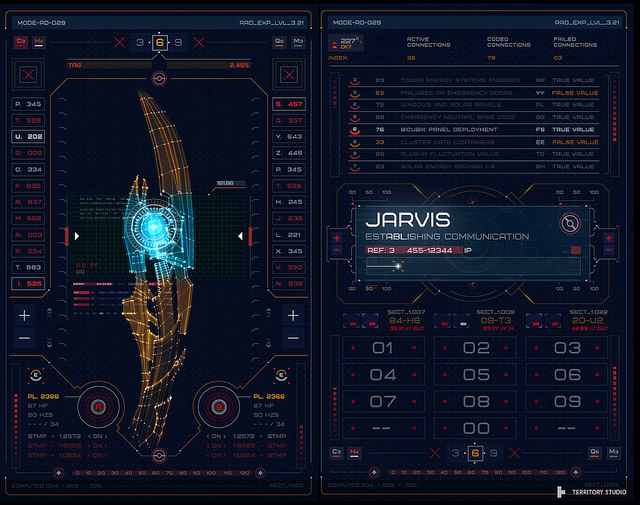This screenshot has height=505, width=640.
Task: Click keypad button 01
Action: [383, 348]
